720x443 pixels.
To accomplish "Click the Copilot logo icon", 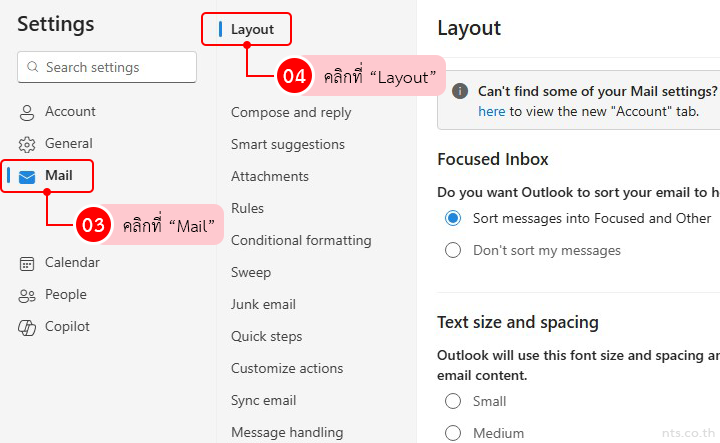I will pos(27,328).
